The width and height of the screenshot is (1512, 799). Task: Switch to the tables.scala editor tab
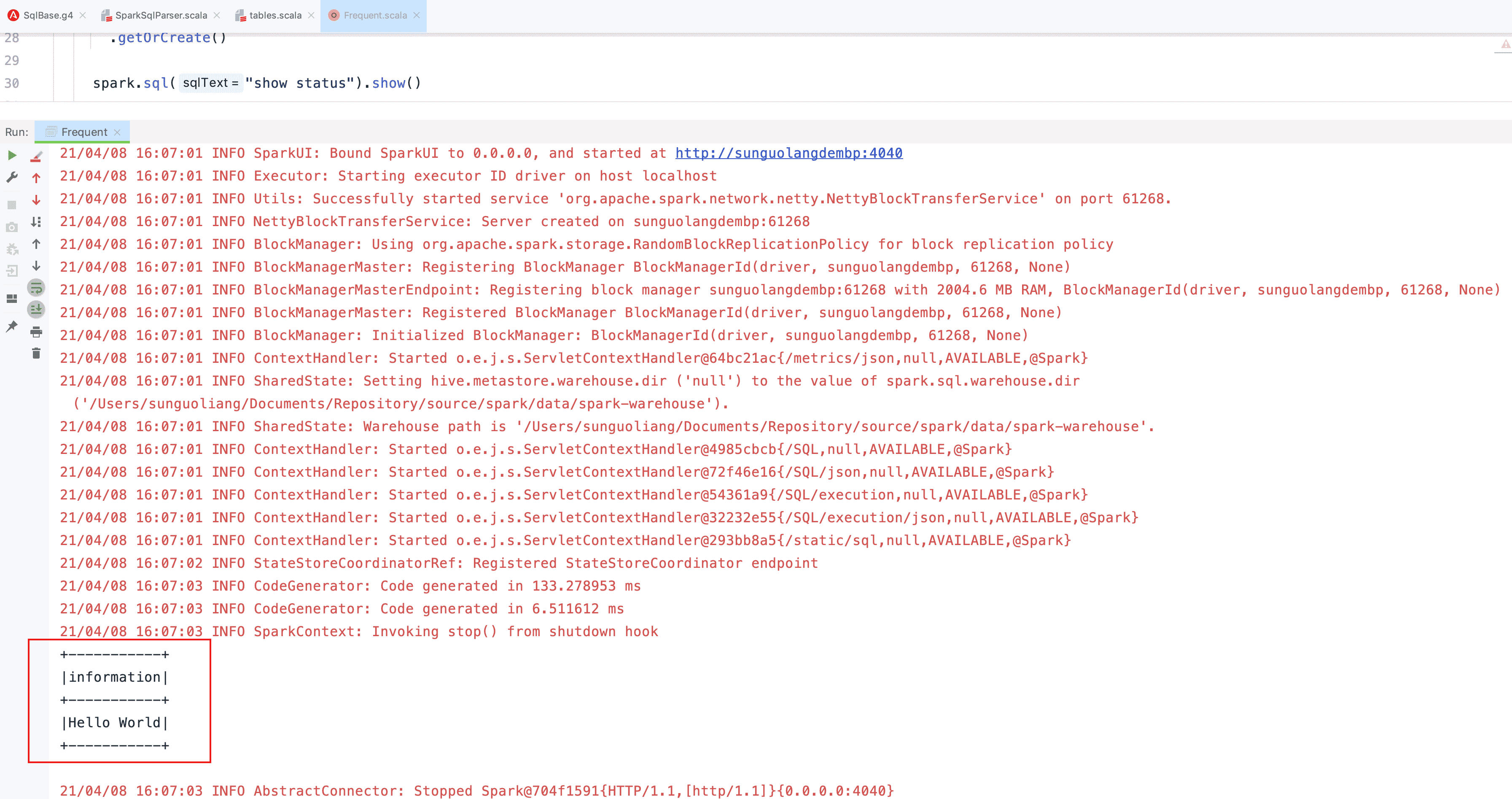275,15
